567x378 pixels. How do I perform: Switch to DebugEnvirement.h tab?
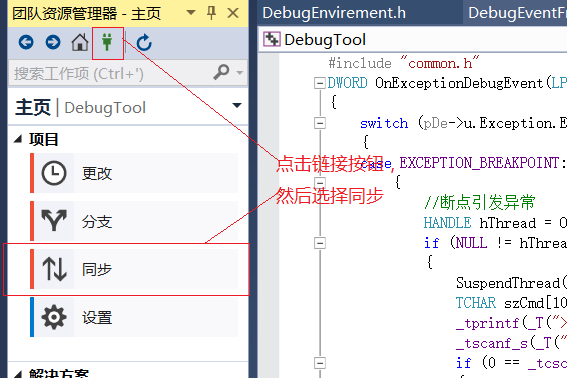334,13
